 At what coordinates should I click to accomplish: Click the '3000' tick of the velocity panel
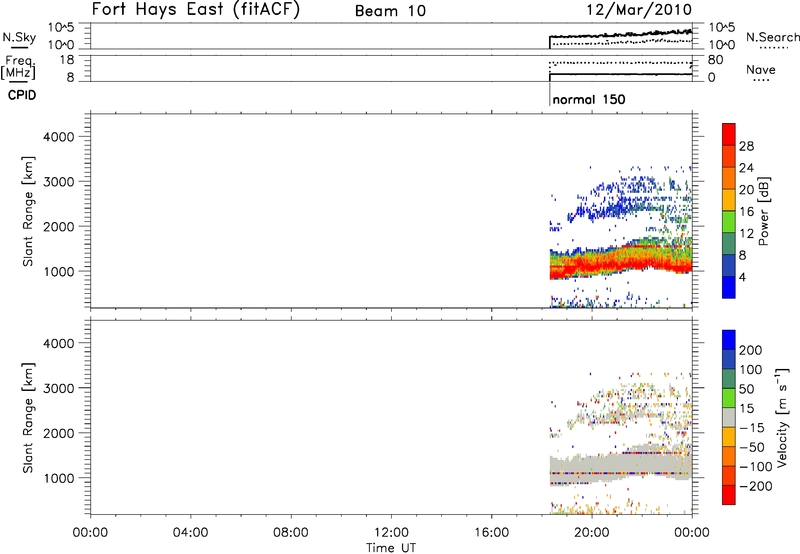pos(59,388)
